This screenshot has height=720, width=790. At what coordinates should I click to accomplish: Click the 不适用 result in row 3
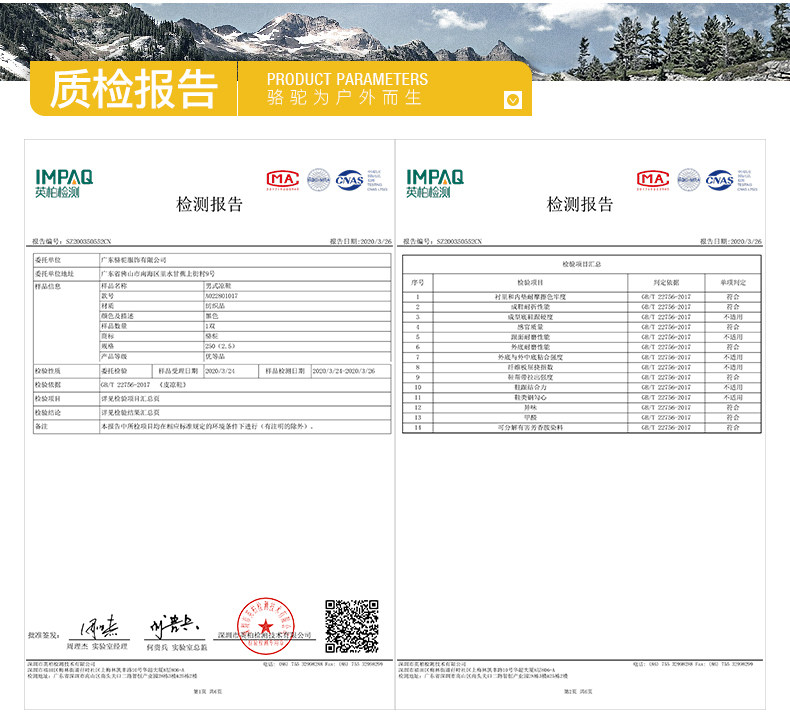pyautogui.click(x=733, y=317)
